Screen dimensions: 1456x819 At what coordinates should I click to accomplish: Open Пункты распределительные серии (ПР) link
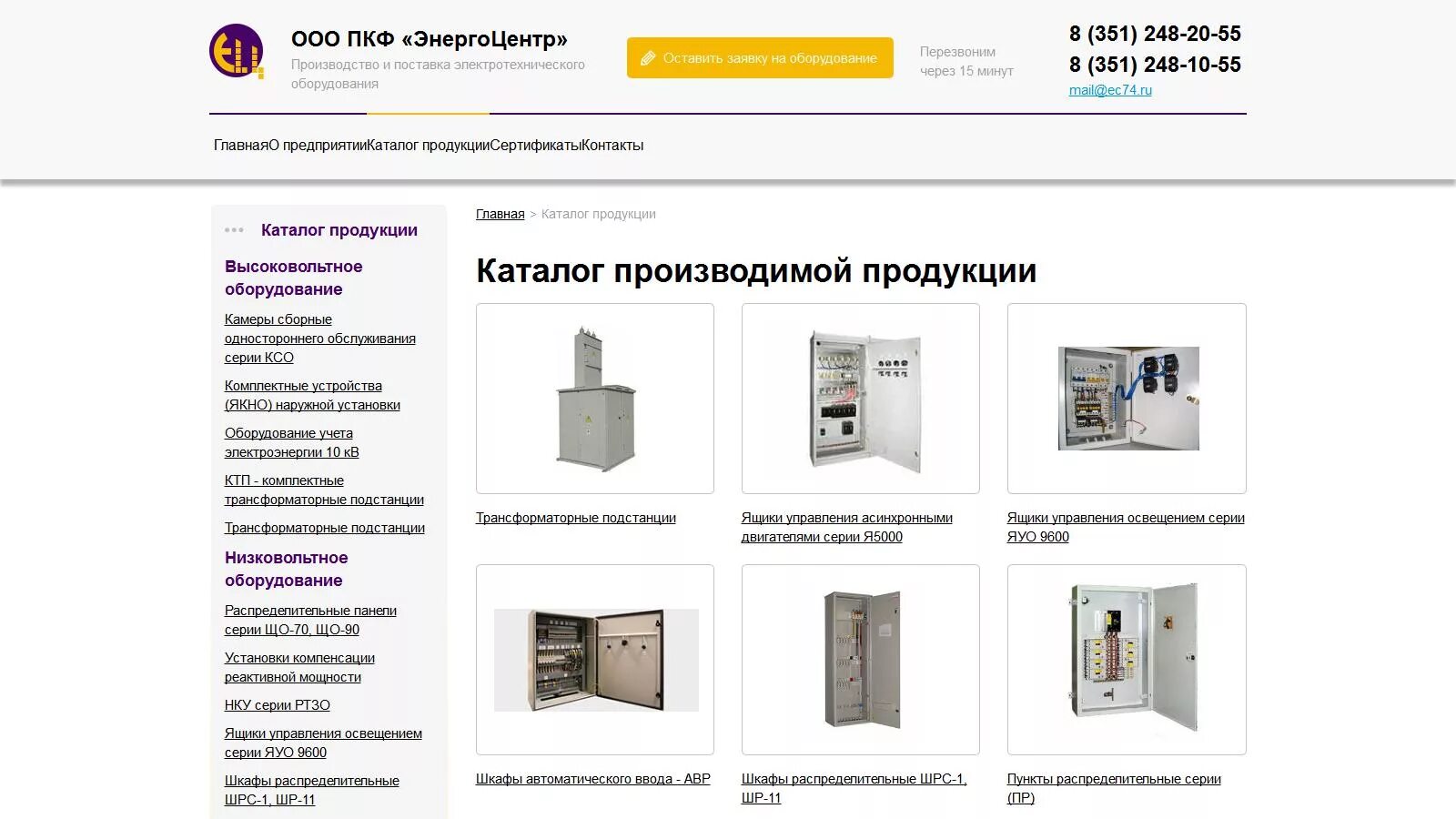click(x=1114, y=789)
